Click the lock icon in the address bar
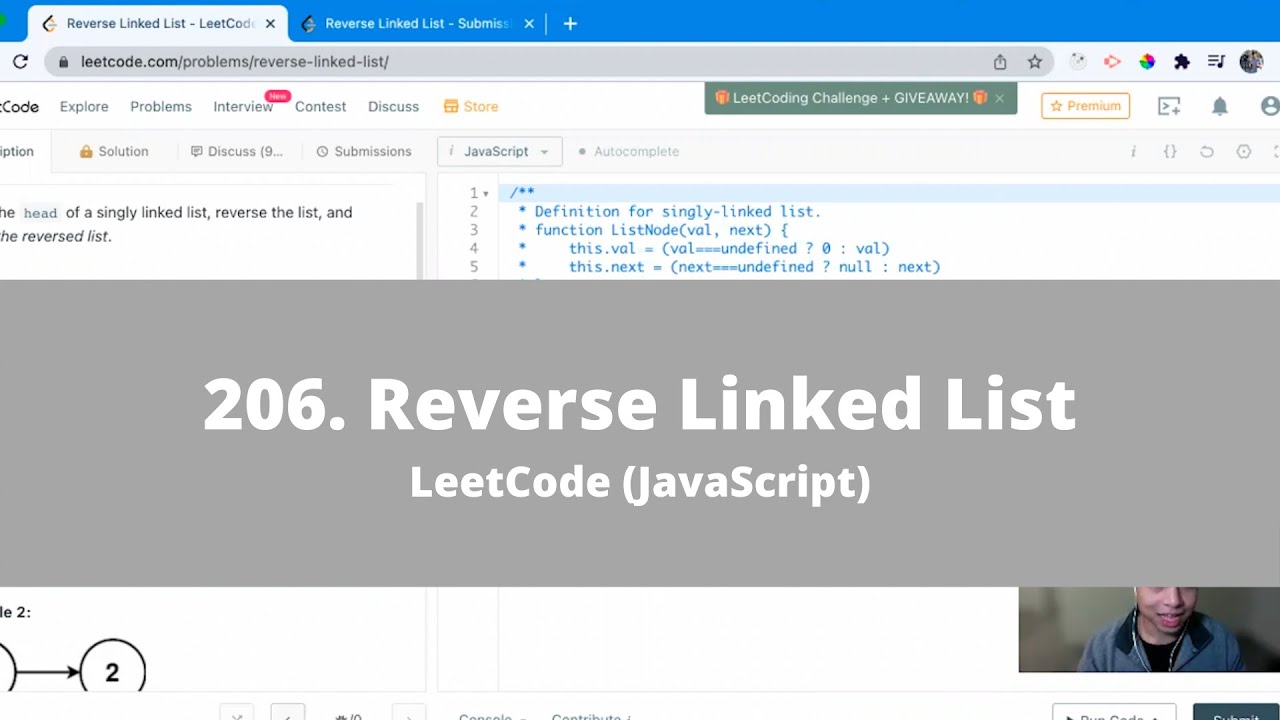This screenshot has width=1280, height=720. pyautogui.click(x=64, y=62)
